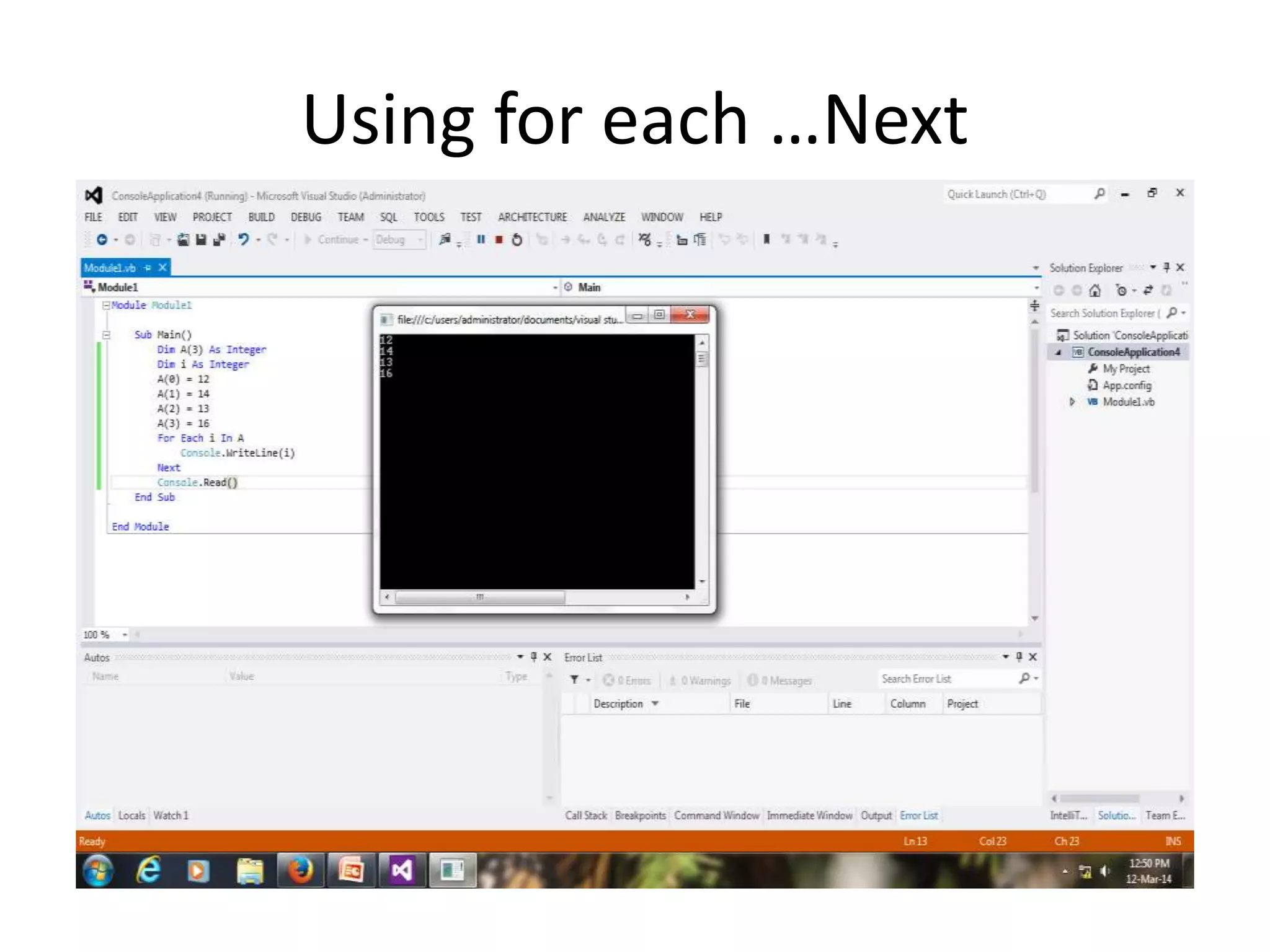Screen dimensions: 1270x952
Task: Switch to the Output tab
Action: pos(876,816)
